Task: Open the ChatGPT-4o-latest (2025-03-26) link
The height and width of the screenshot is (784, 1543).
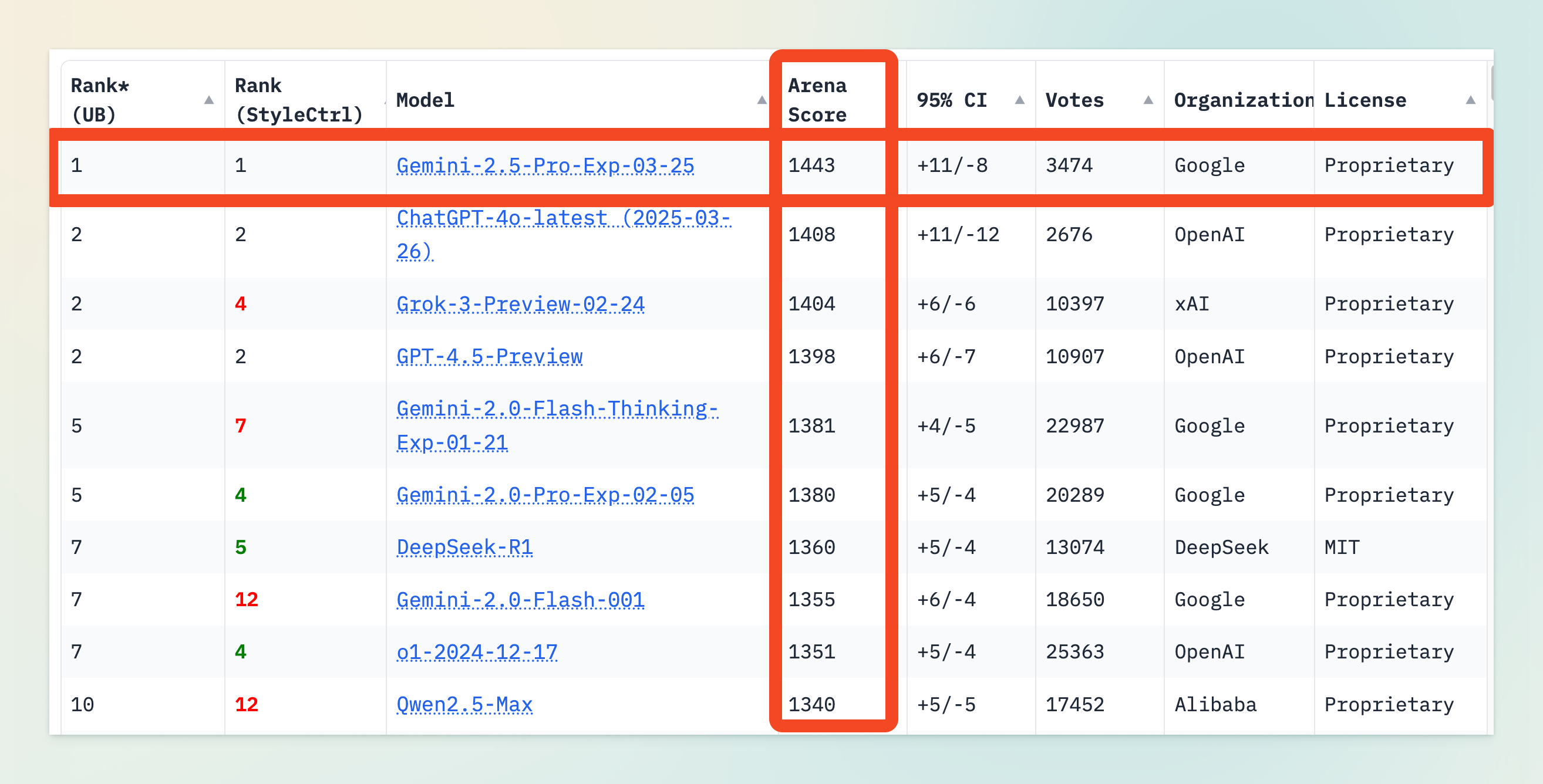Action: (563, 218)
